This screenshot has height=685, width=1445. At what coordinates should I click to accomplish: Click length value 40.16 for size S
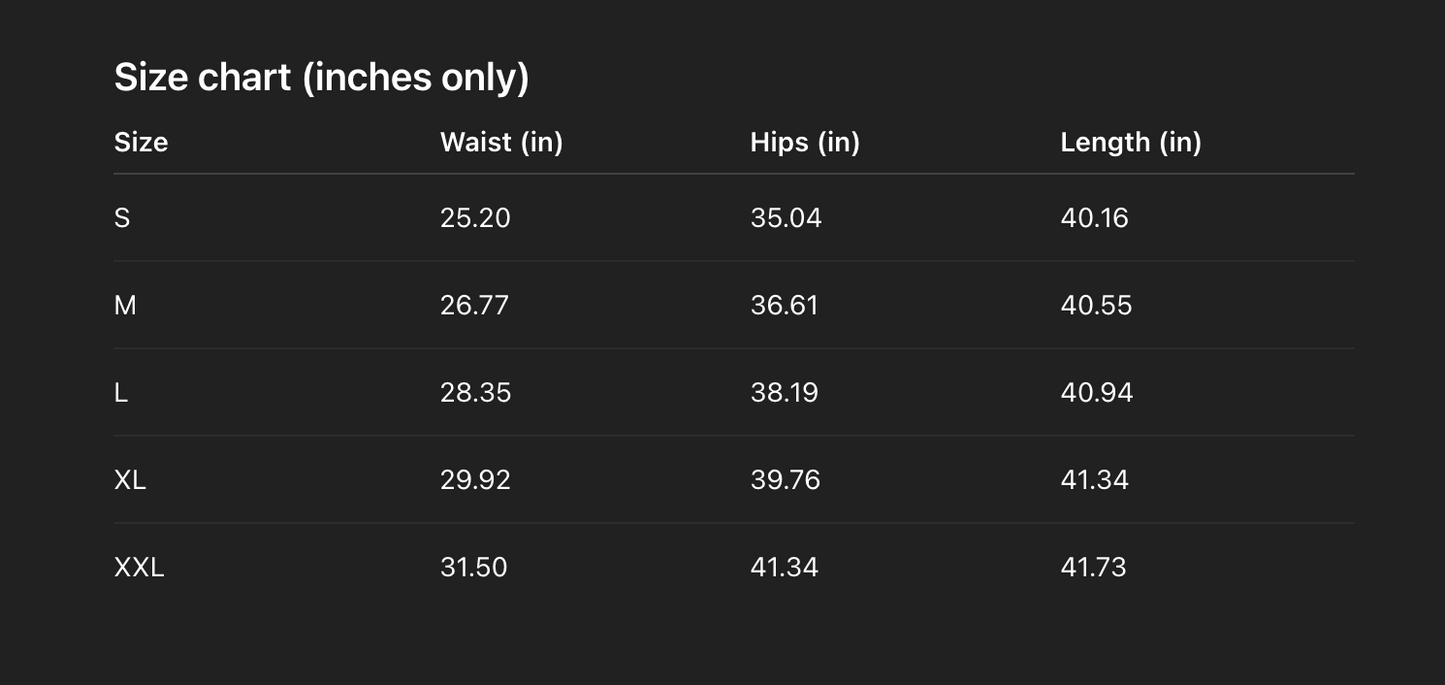(1094, 218)
